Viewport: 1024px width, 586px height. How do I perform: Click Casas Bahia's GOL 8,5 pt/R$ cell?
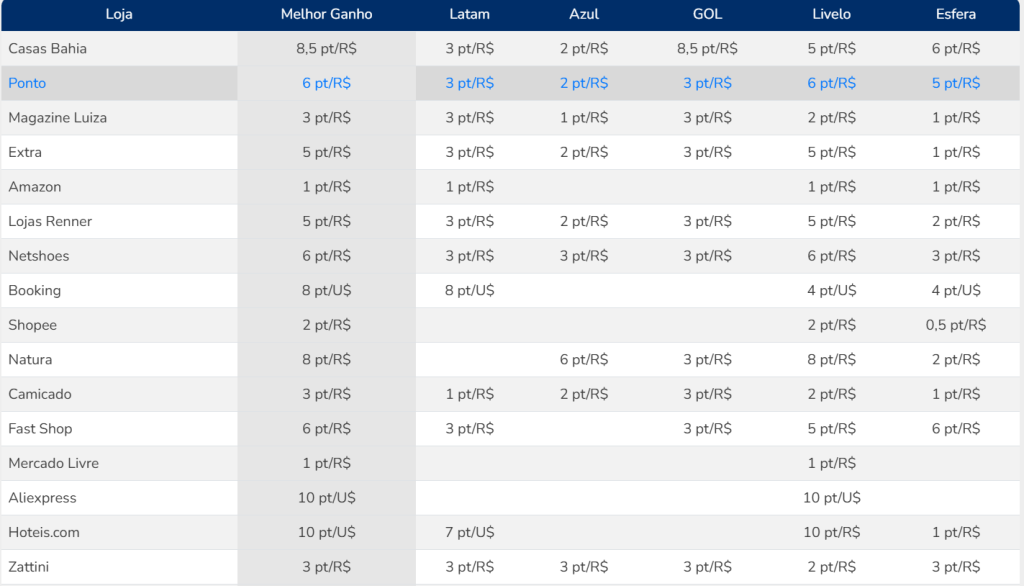click(707, 48)
